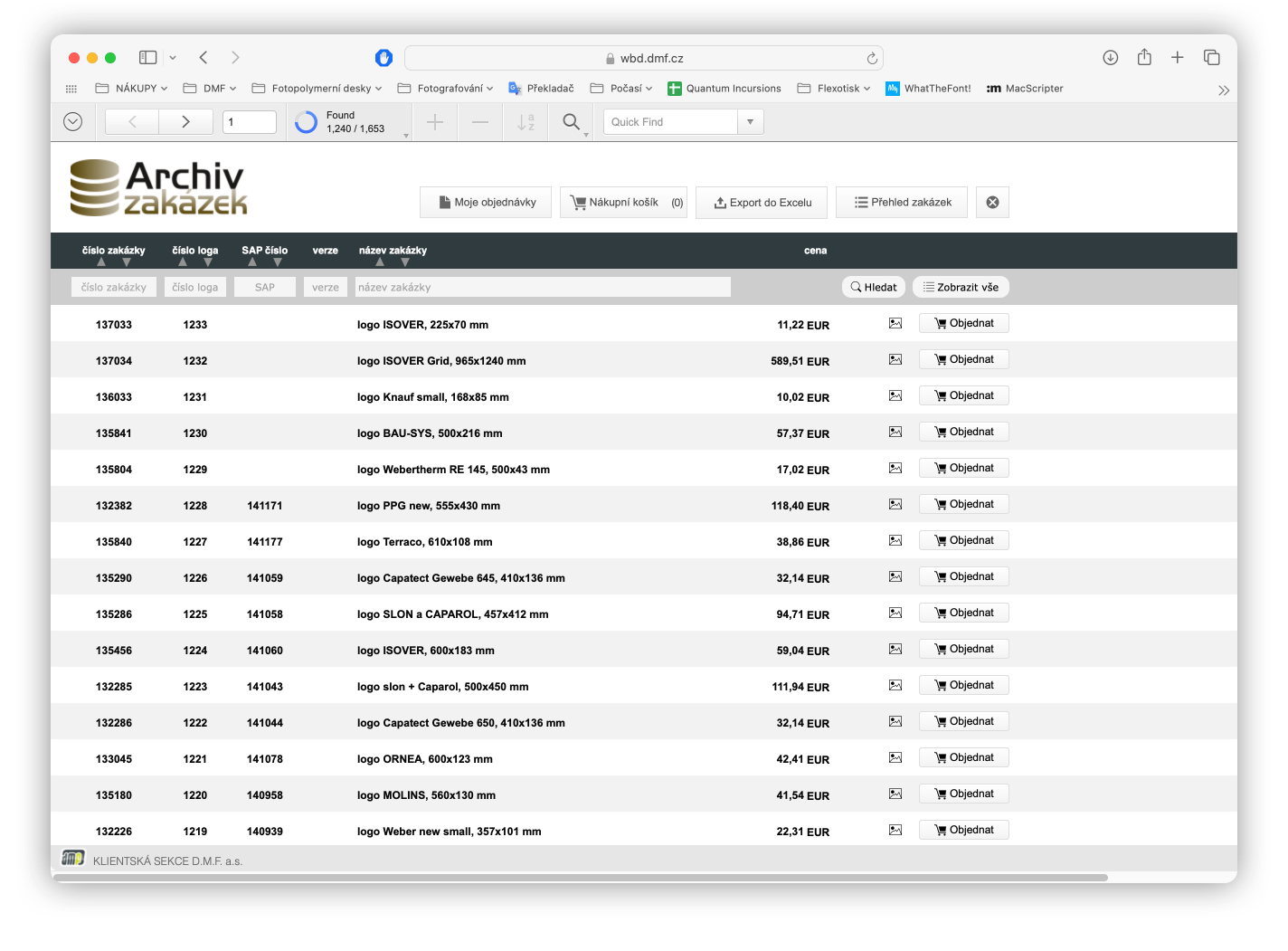Click the round close X button beside Přehled zakázek
Screen dimensions: 1288x951
(992, 203)
